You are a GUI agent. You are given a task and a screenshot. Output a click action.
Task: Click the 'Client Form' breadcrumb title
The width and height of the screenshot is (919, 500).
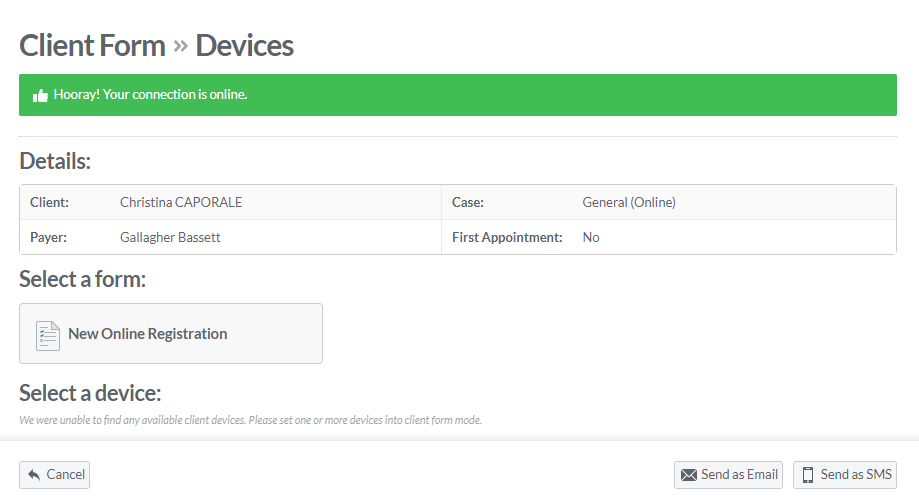(x=92, y=45)
